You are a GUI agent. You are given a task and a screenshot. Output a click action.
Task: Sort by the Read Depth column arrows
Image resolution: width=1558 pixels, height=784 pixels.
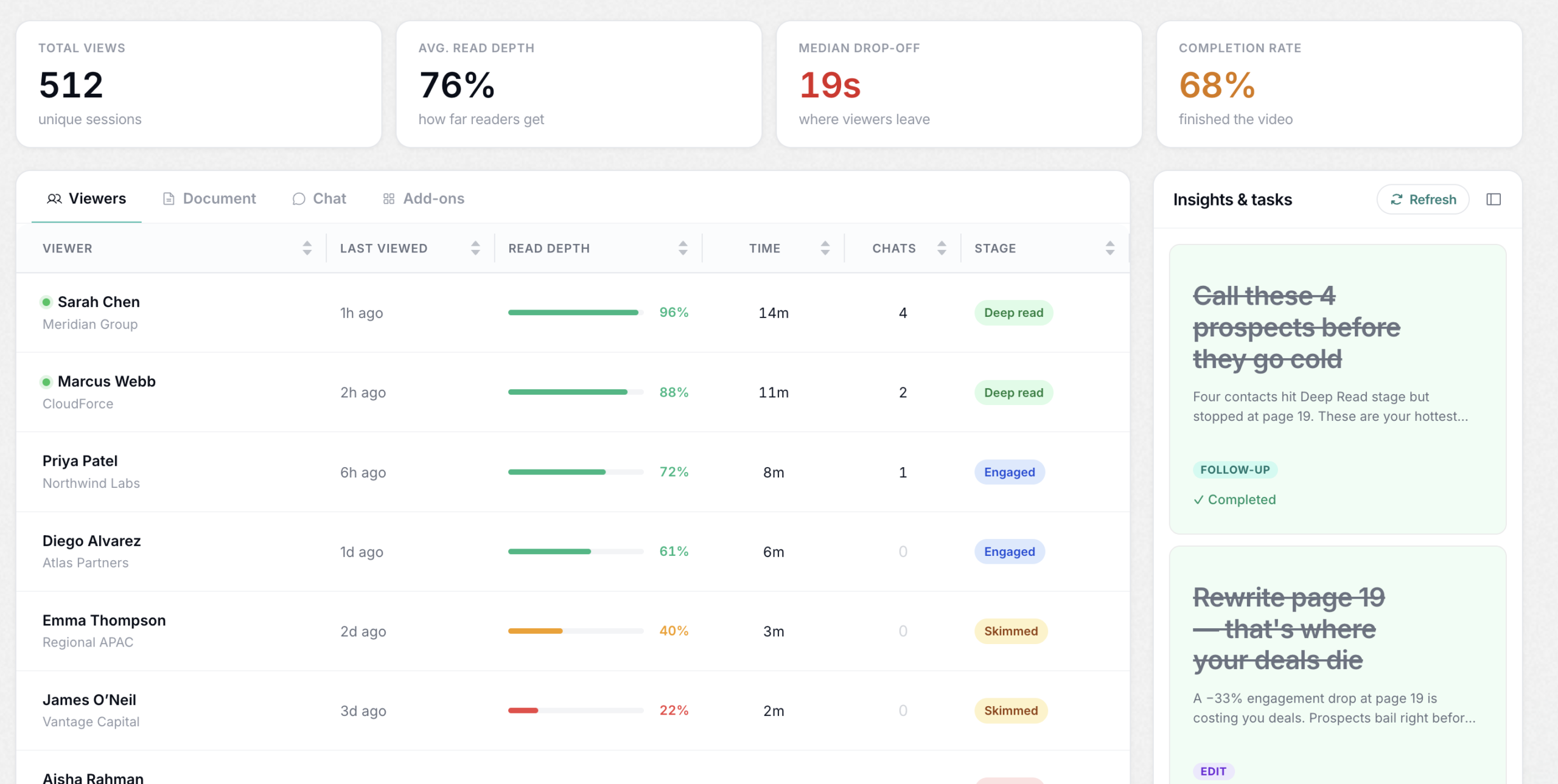tap(683, 248)
